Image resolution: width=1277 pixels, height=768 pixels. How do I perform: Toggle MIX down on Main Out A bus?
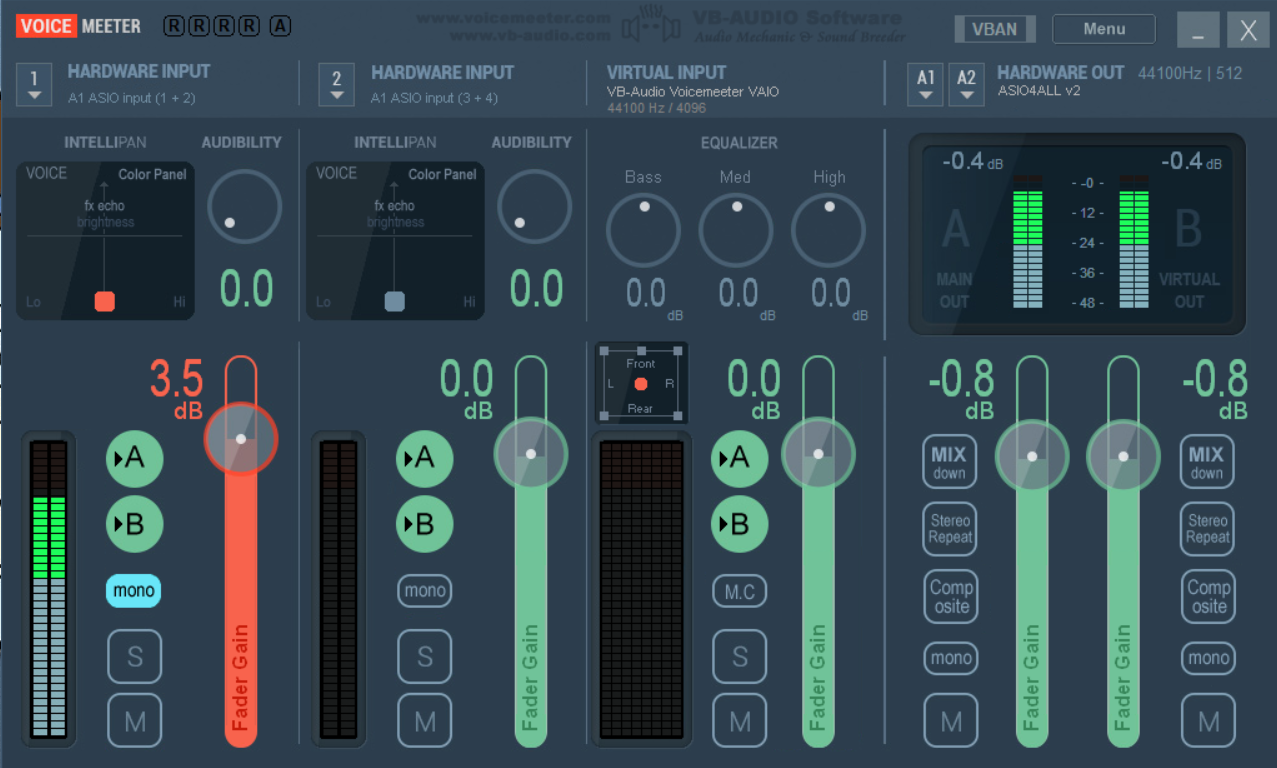[950, 462]
